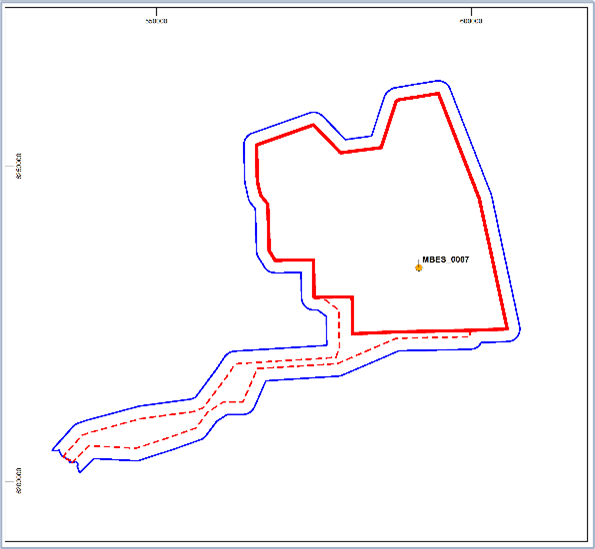Viewport: 595px width, 549px height.
Task: Click the V-shaped notch on red polygon's top edge
Action: point(341,152)
